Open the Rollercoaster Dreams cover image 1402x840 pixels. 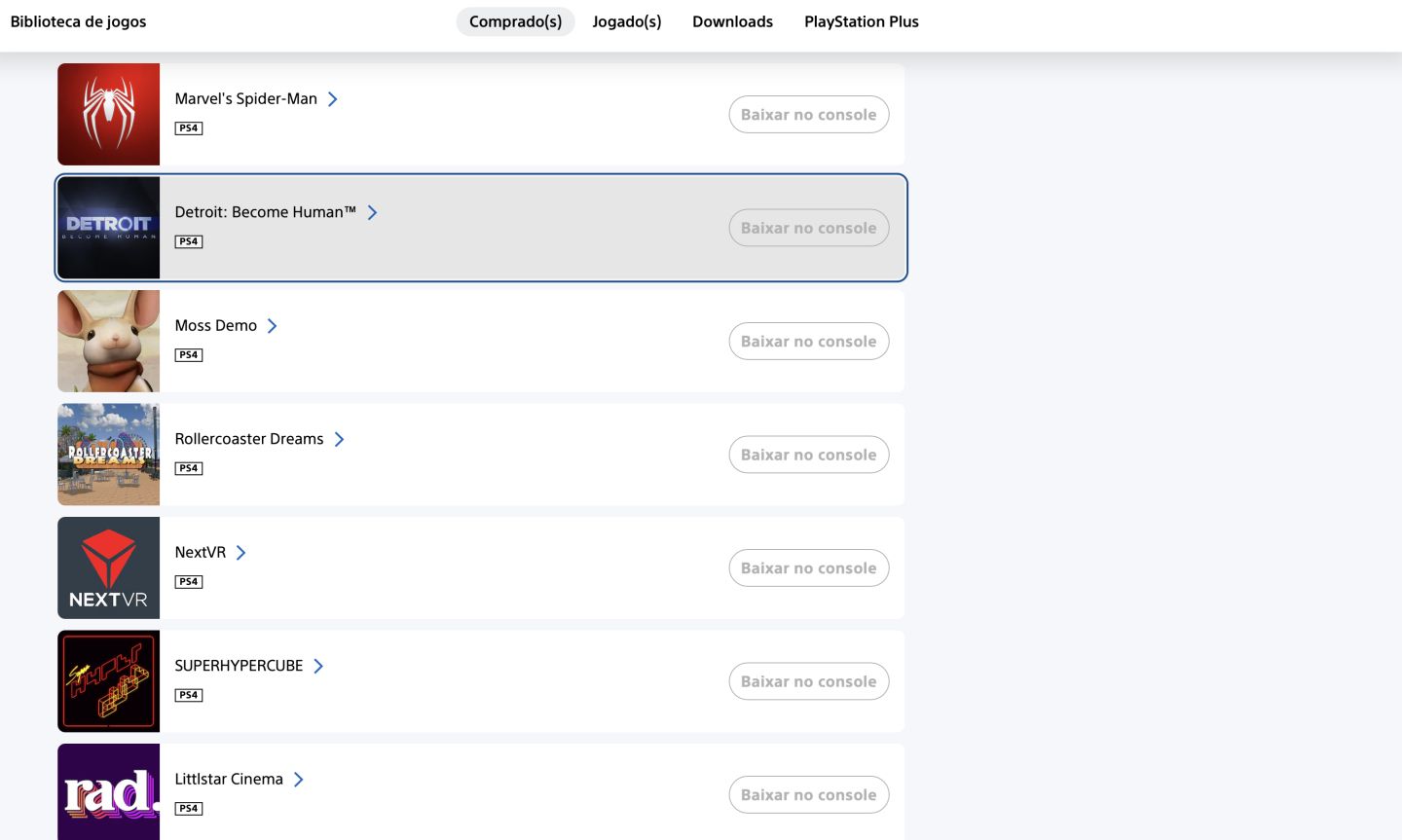(x=108, y=455)
